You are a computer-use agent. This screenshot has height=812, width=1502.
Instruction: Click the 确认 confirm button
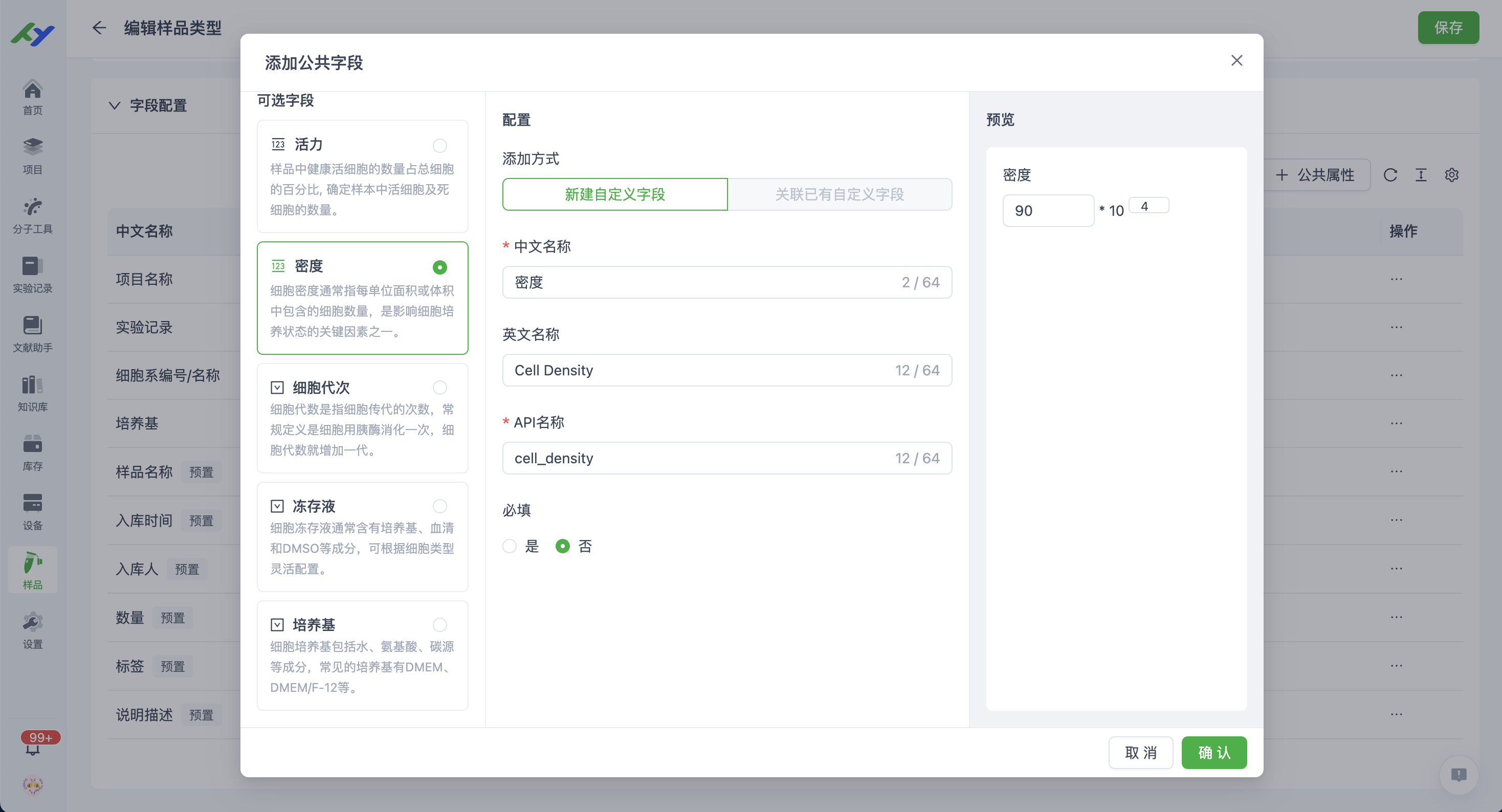(1213, 753)
